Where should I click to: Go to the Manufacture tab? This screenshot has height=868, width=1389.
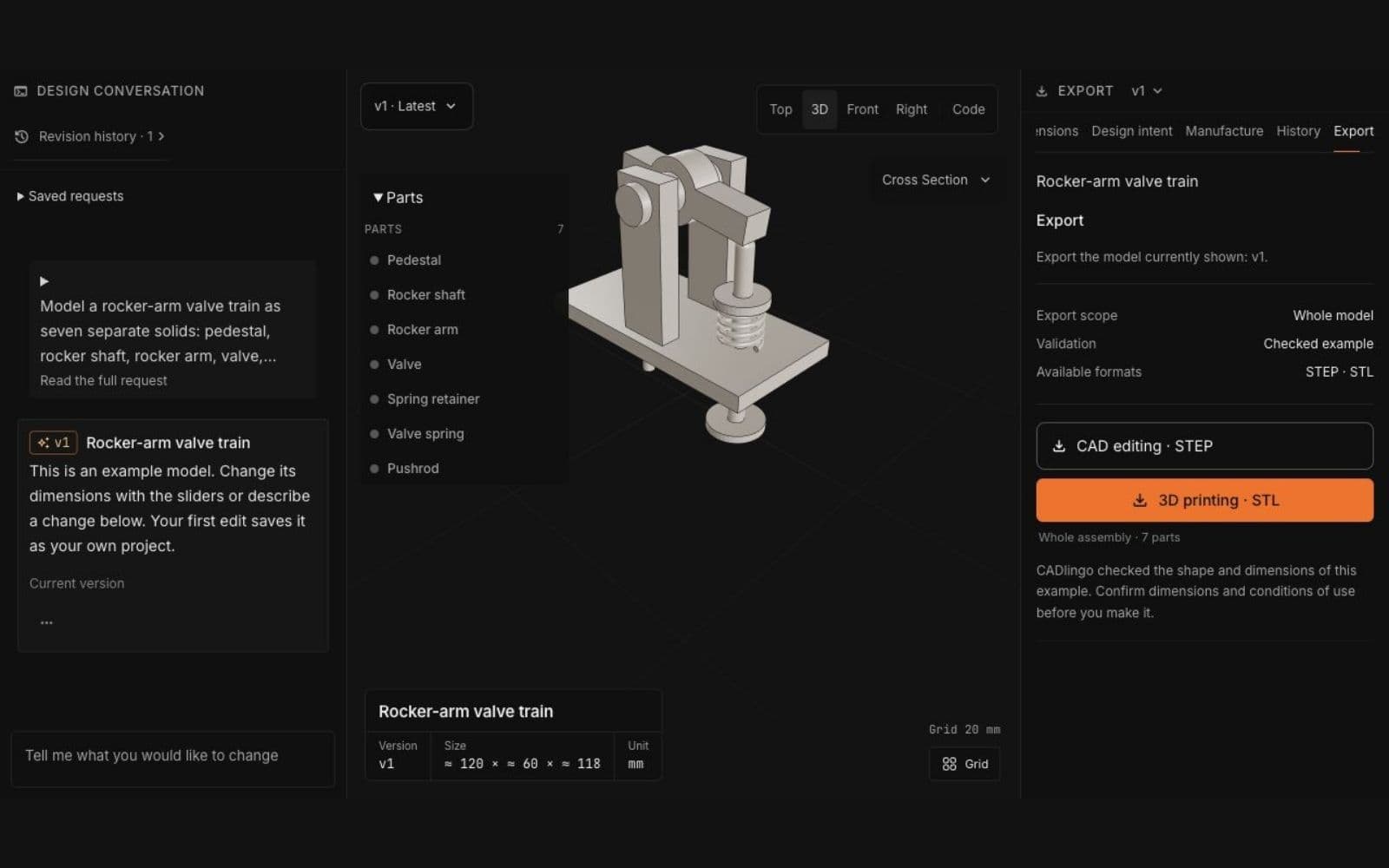pos(1224,131)
